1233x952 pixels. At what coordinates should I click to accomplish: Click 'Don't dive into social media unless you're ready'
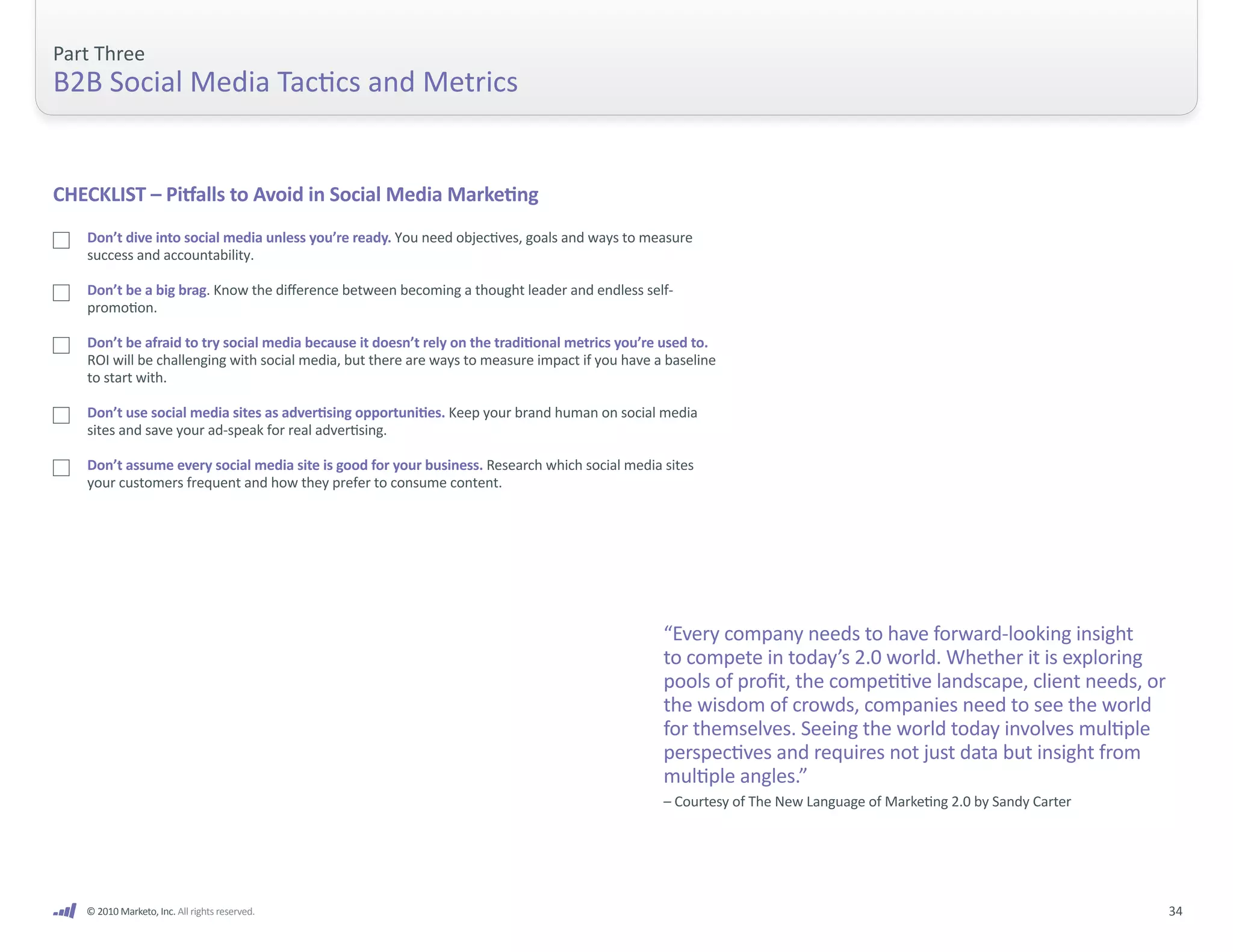coord(239,238)
